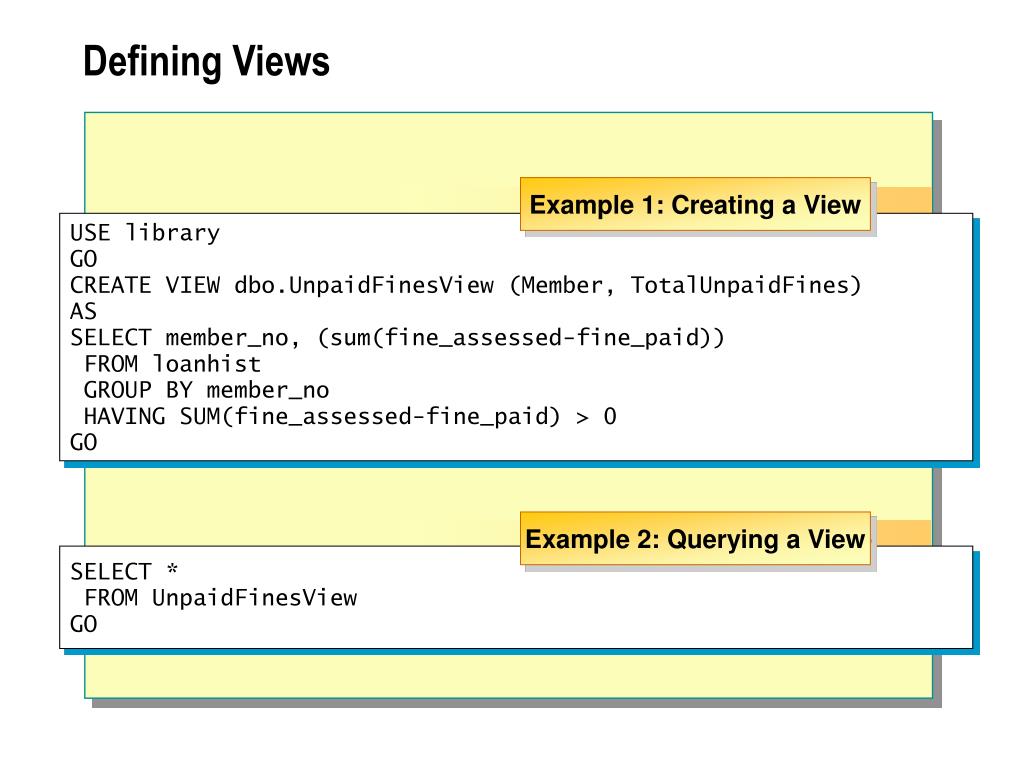Viewport: 1024px width, 768px height.
Task: Click the 'GROUP BY member_no' line
Action: tap(206, 390)
